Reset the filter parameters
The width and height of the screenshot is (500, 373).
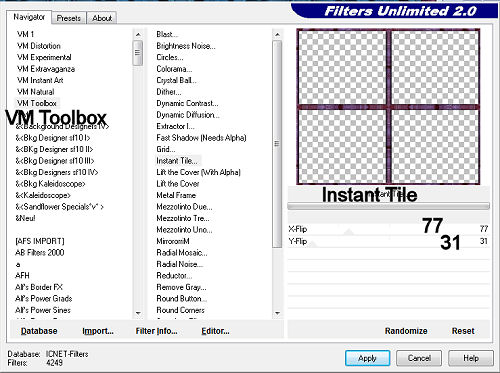point(463,331)
